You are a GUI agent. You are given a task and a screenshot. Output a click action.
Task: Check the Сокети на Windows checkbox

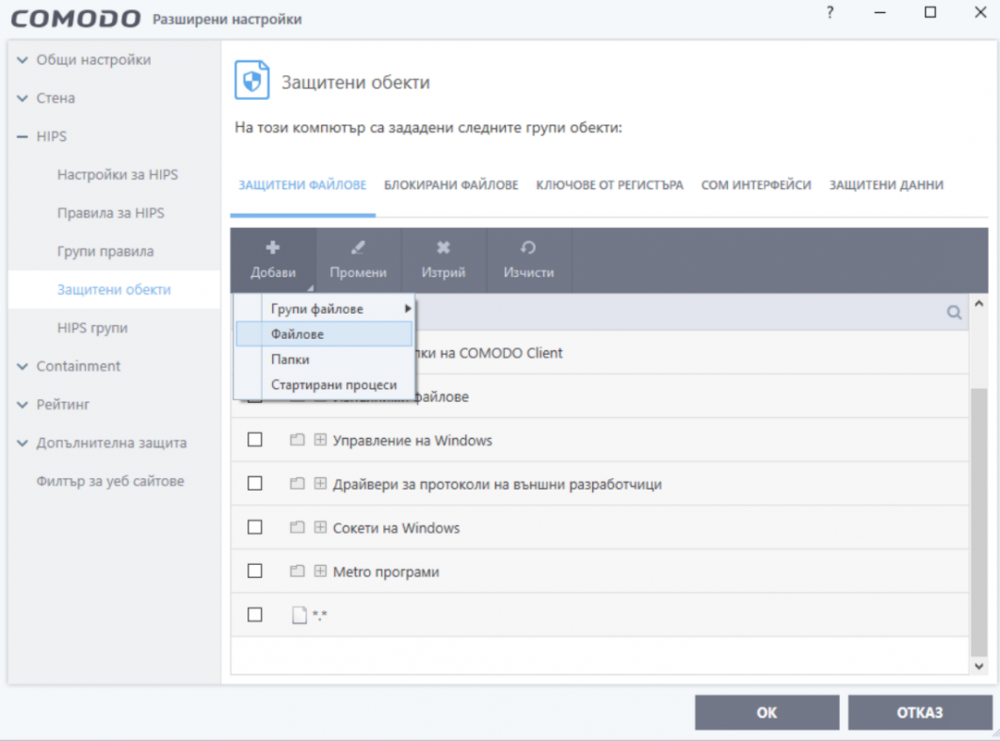(254, 527)
